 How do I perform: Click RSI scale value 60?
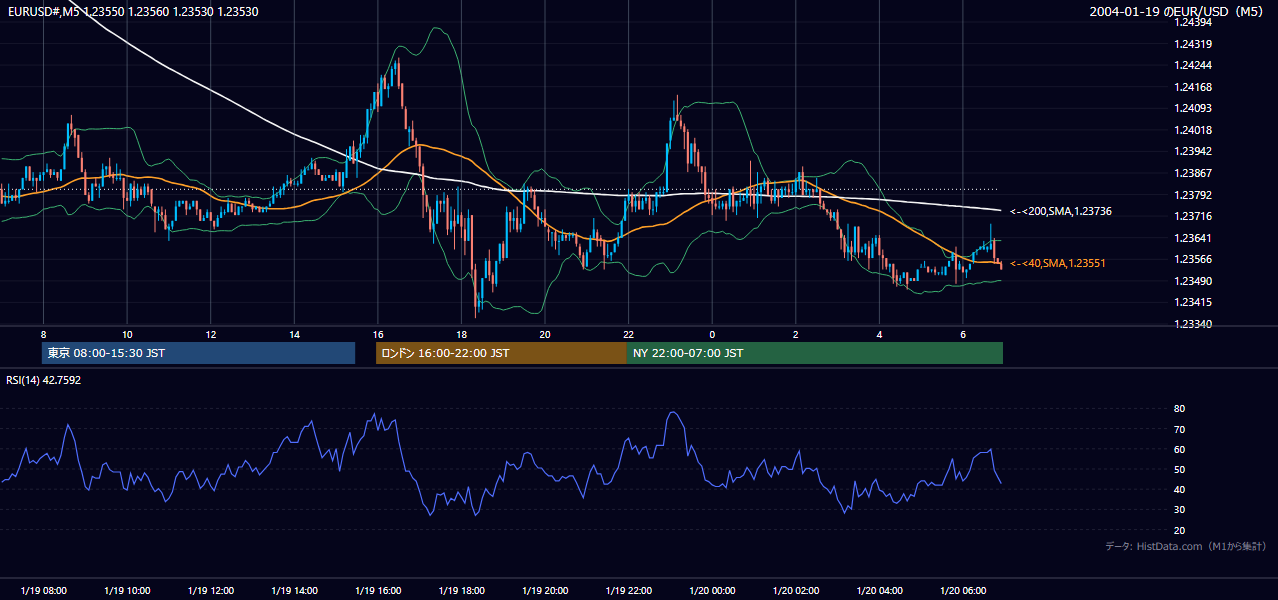[1180, 449]
